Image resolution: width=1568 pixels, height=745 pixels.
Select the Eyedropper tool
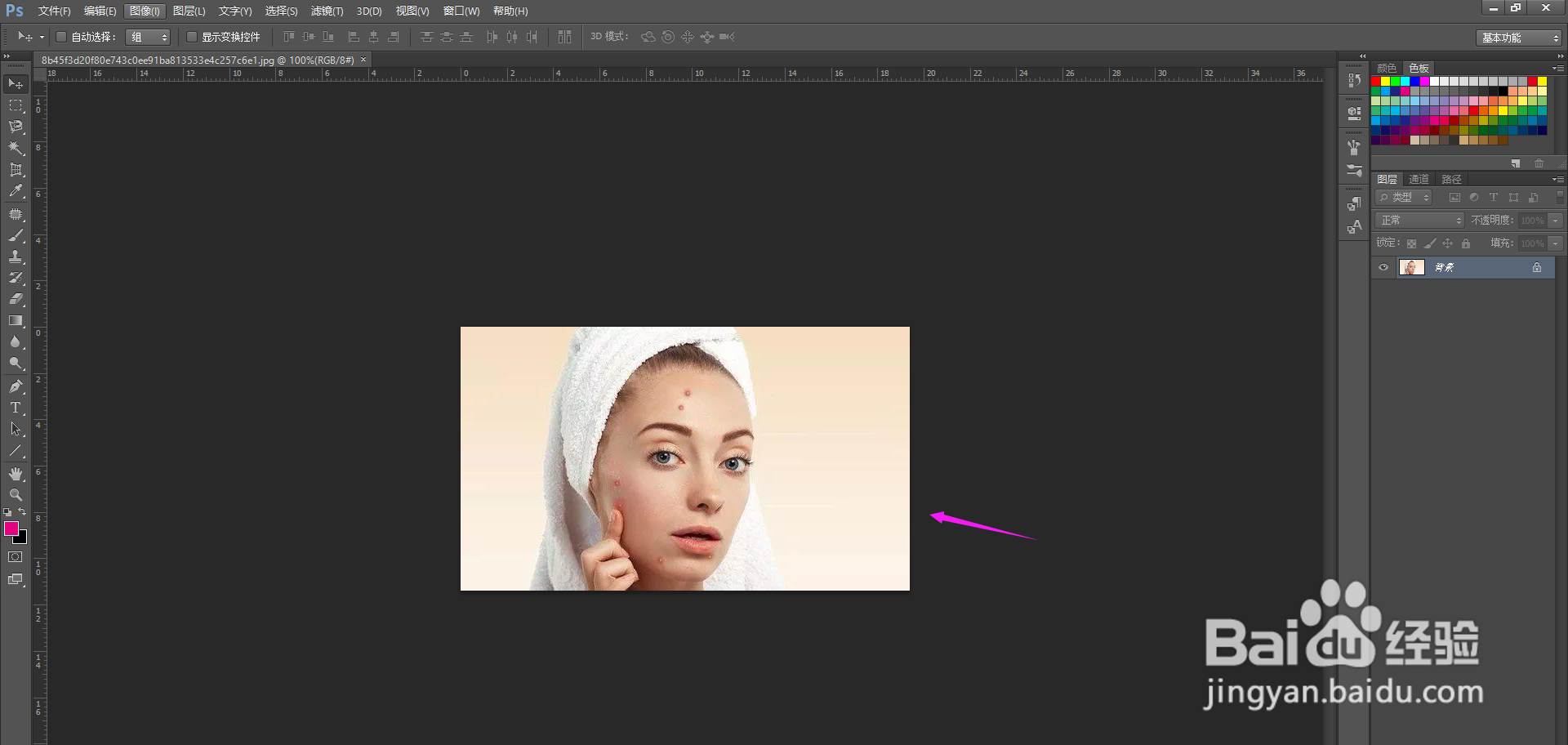coord(16,191)
